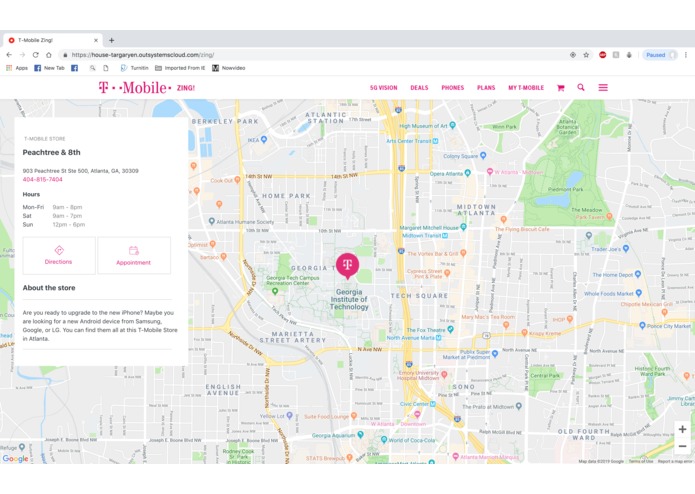Screen dimensions: 695x494
Task: Click the High Museum of Art marker
Action: 453,125
